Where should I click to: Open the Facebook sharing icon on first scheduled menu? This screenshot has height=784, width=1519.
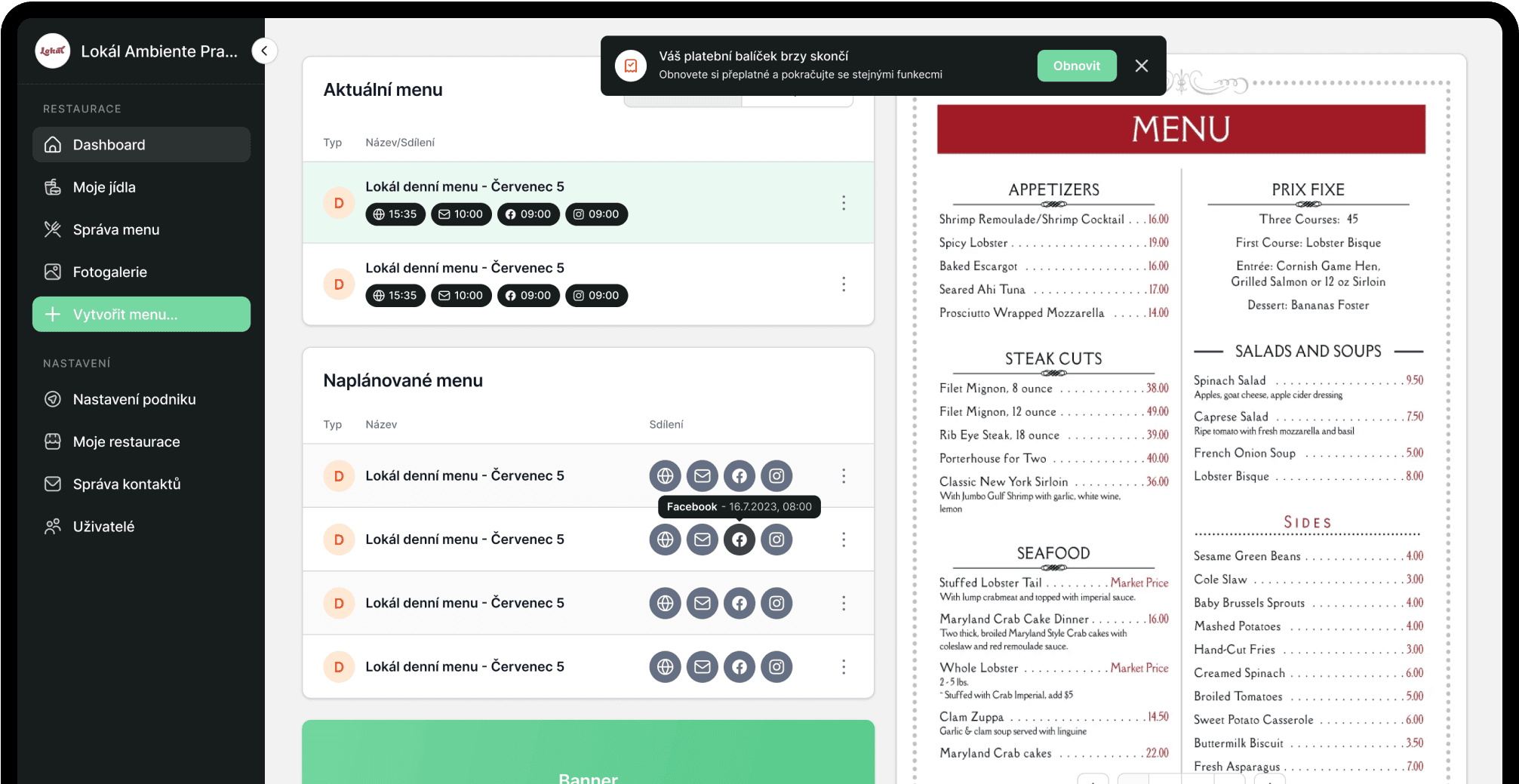coord(739,475)
